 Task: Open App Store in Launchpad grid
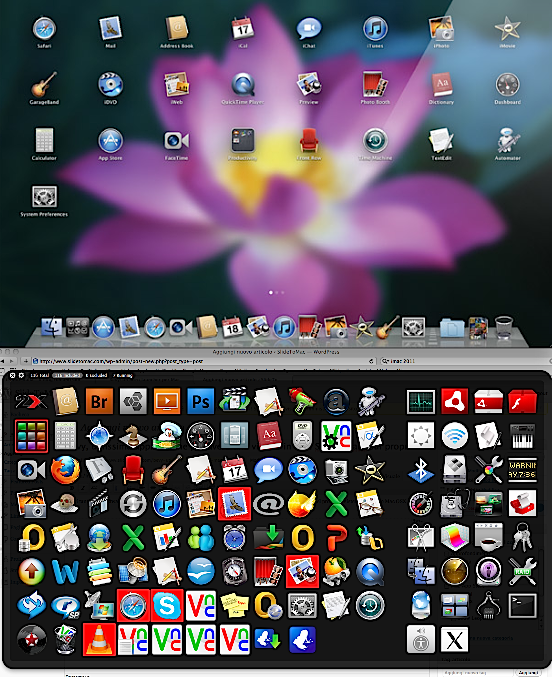click(x=110, y=140)
